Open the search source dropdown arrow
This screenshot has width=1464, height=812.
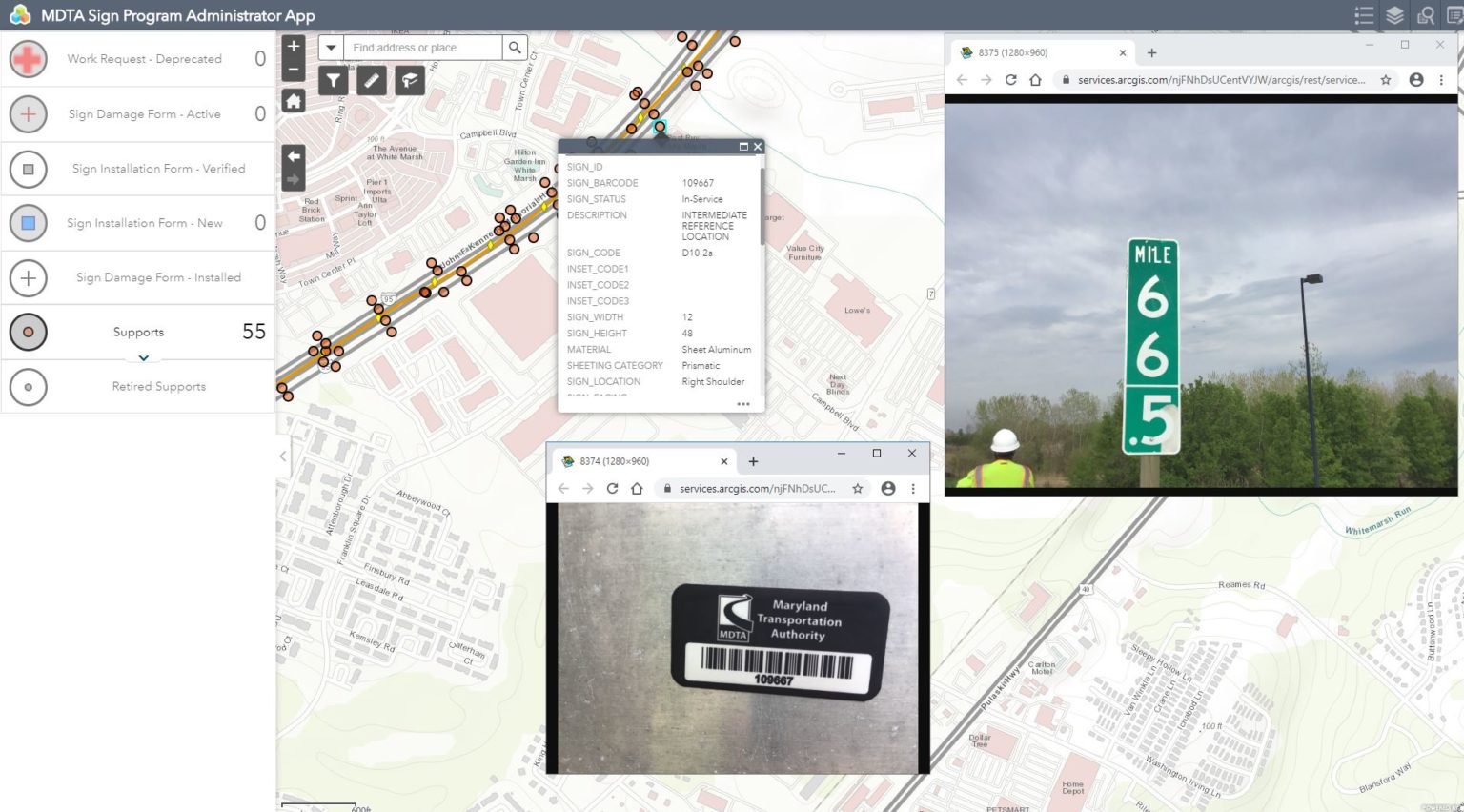point(331,47)
